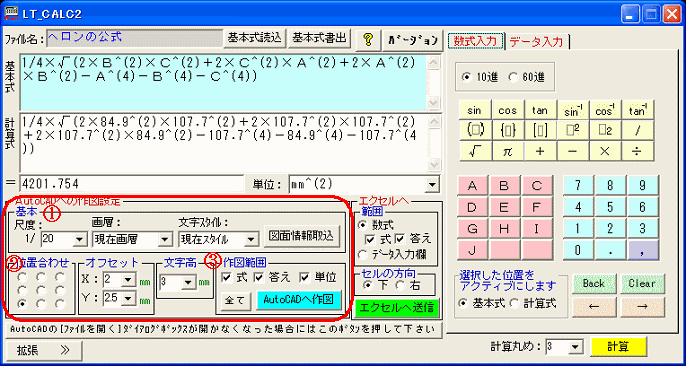Switch to the 数式入力 tab
Image resolution: width=686 pixels, height=366 pixels.
(x=475, y=41)
